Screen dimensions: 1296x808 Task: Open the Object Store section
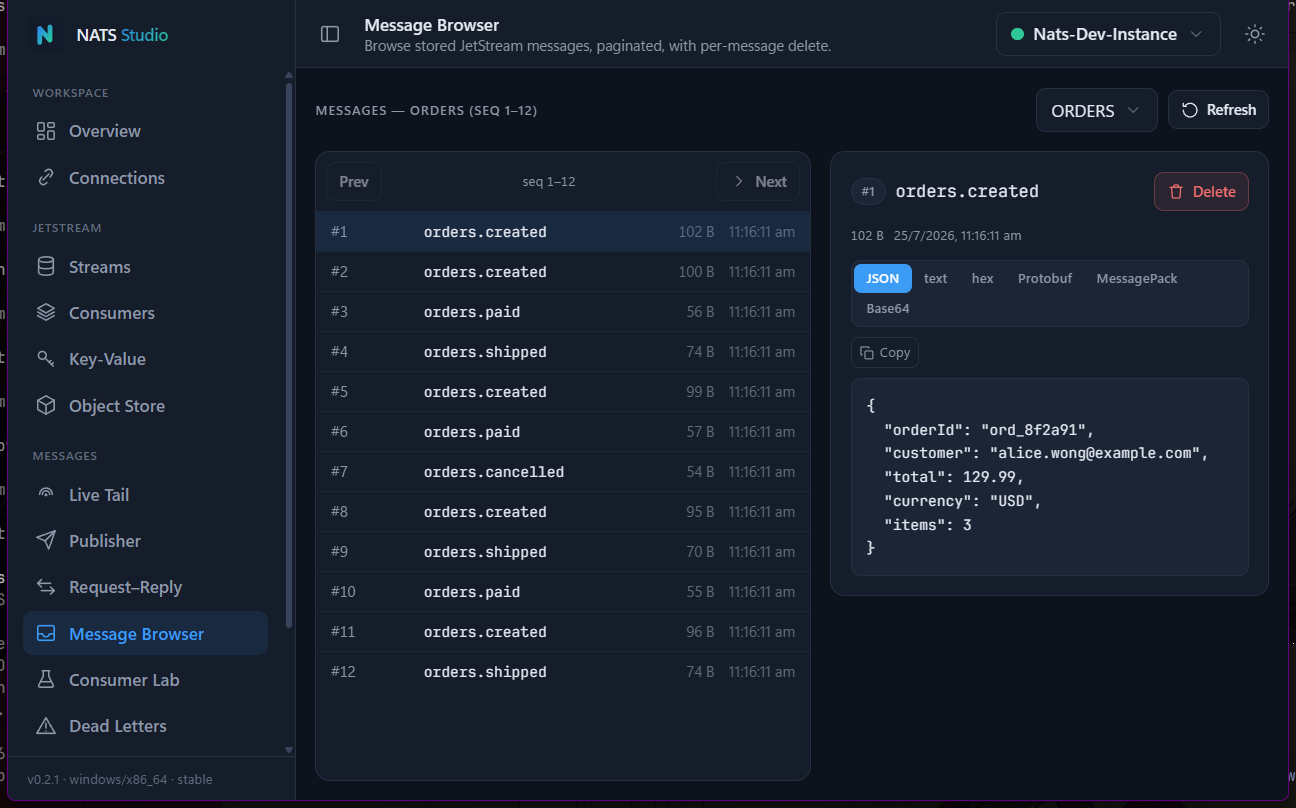coord(145,406)
